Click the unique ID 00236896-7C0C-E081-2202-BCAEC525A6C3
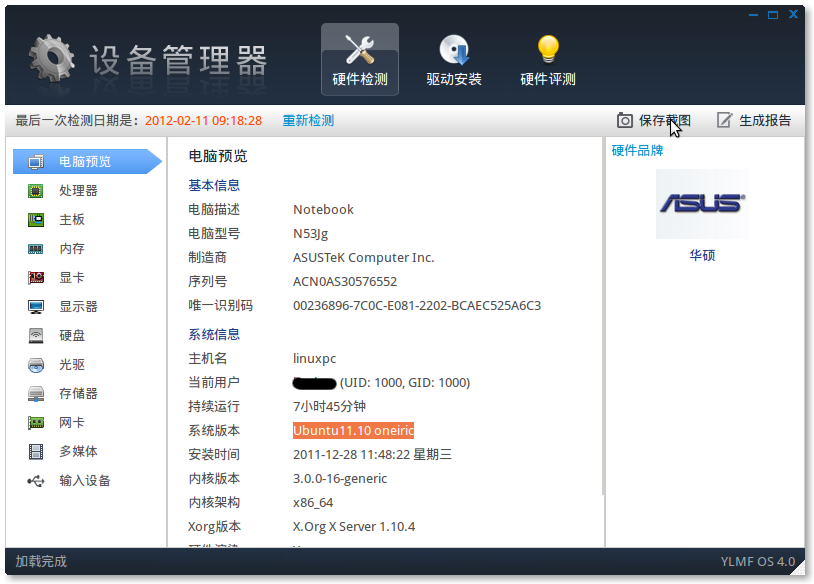This screenshot has width=814, height=584. 417,305
